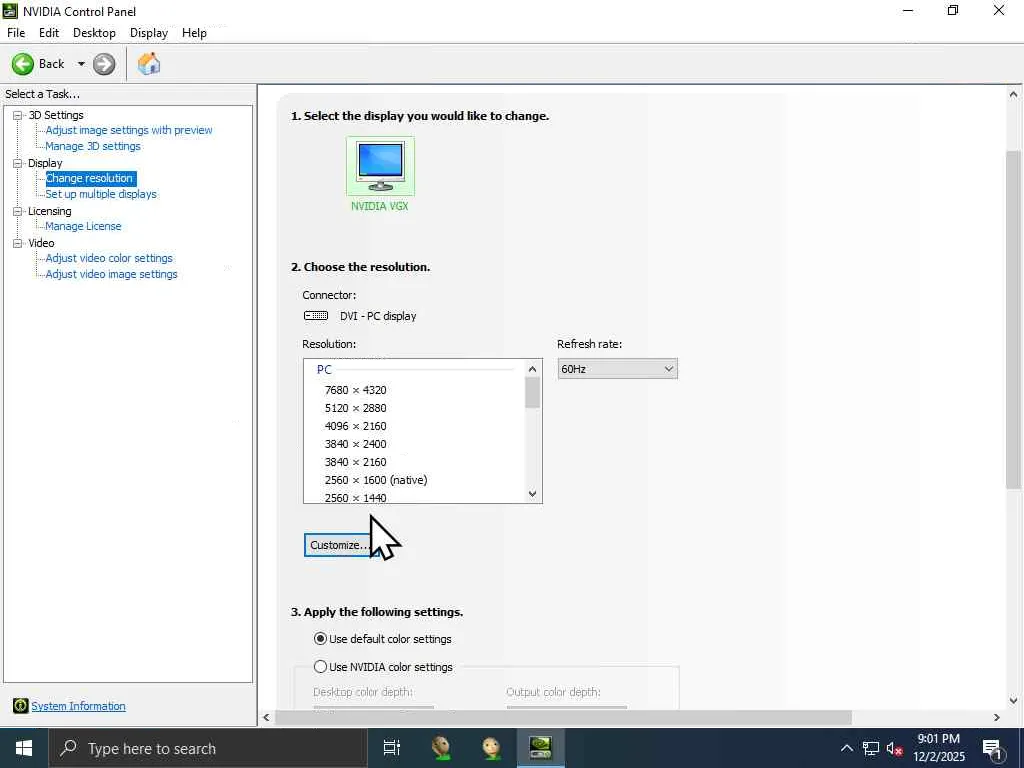
Task: Click the main panel vertical scrollbar thumb
Action: click(1013, 319)
